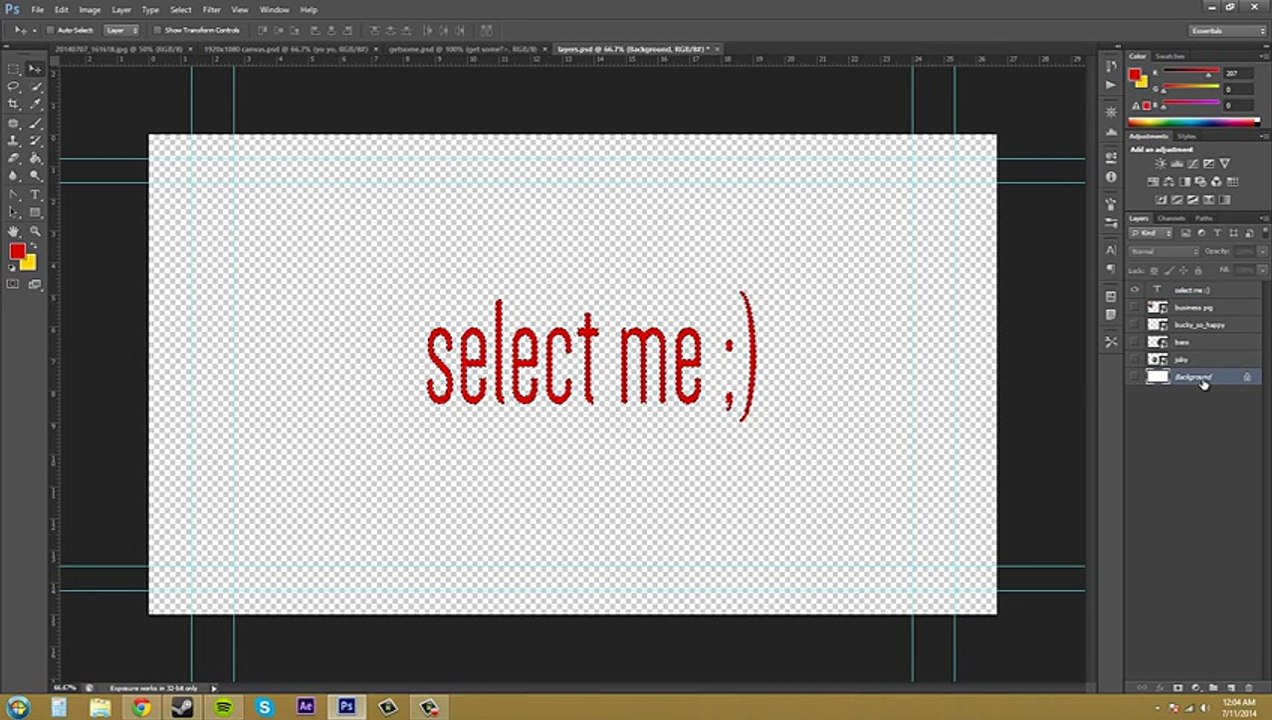
Task: Show the bucky_so_happy layer
Action: (x=1134, y=325)
